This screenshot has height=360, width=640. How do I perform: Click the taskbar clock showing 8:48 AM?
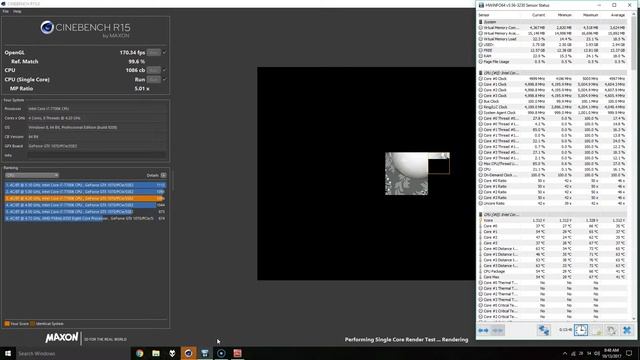pyautogui.click(x=611, y=353)
